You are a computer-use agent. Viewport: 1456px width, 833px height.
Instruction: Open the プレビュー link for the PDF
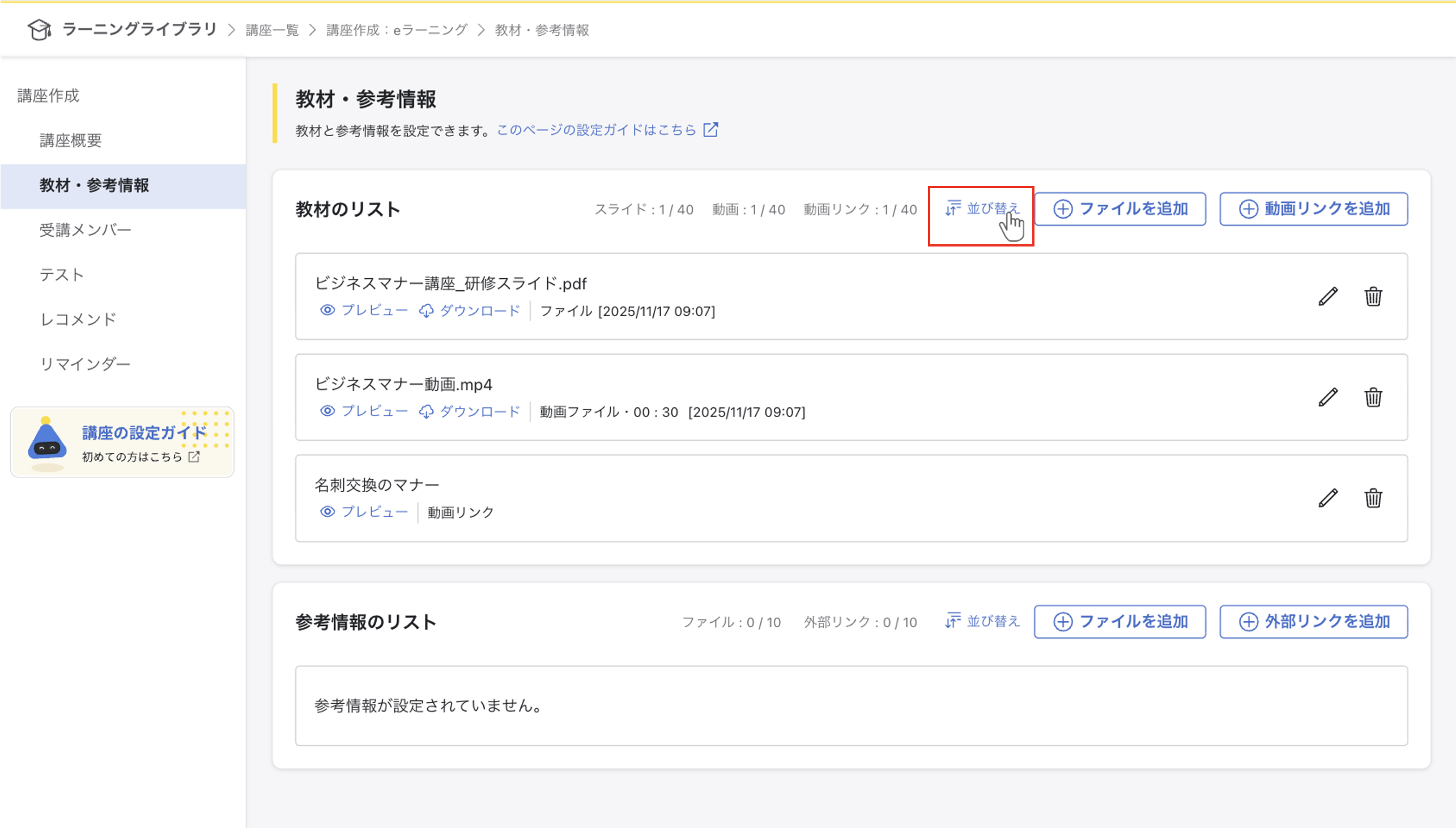coord(374,310)
